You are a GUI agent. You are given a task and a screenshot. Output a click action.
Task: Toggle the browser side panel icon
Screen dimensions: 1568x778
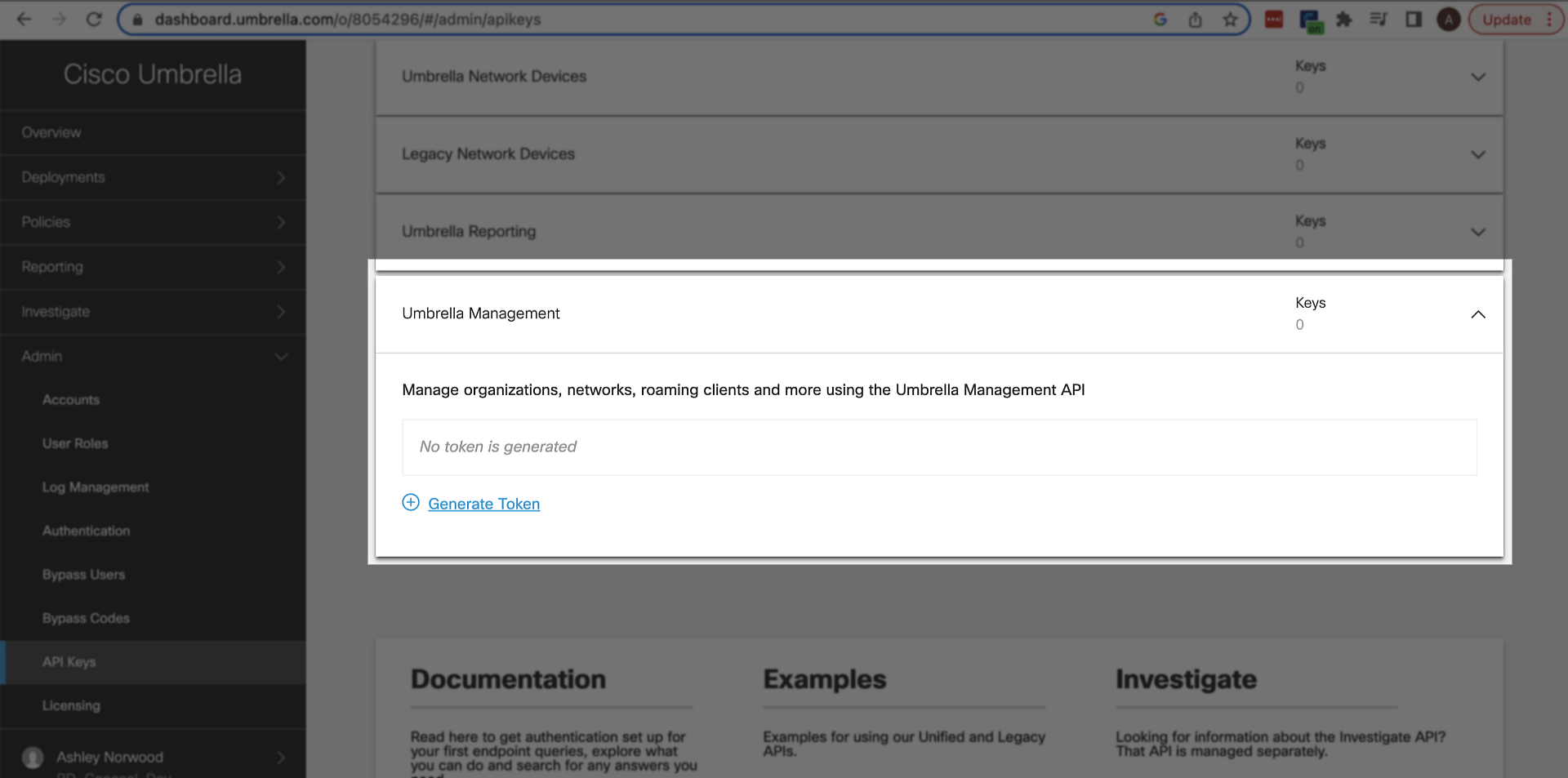(1414, 20)
